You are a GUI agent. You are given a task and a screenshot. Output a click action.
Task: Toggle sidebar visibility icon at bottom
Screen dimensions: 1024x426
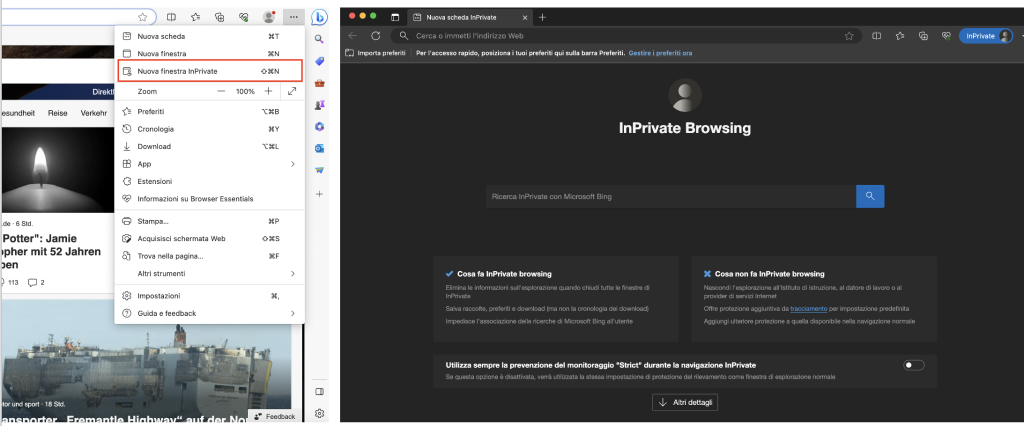pyautogui.click(x=319, y=391)
